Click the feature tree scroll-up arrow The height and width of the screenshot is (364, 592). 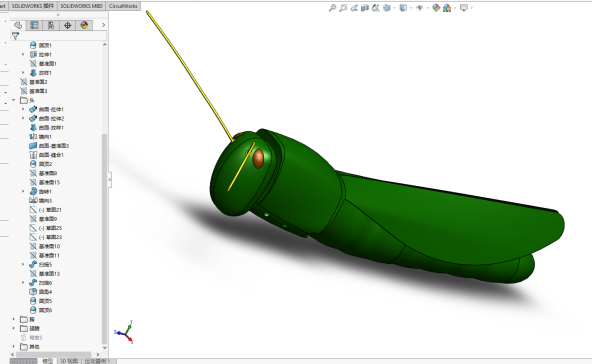click(x=105, y=45)
